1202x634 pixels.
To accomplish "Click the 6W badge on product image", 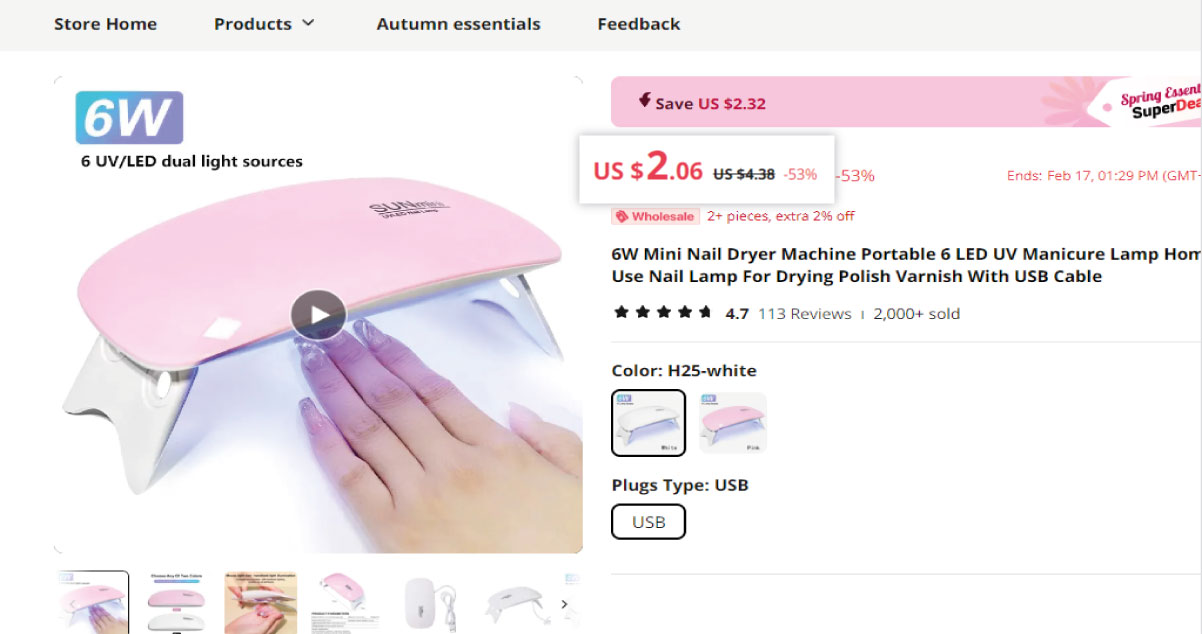I will [129, 118].
